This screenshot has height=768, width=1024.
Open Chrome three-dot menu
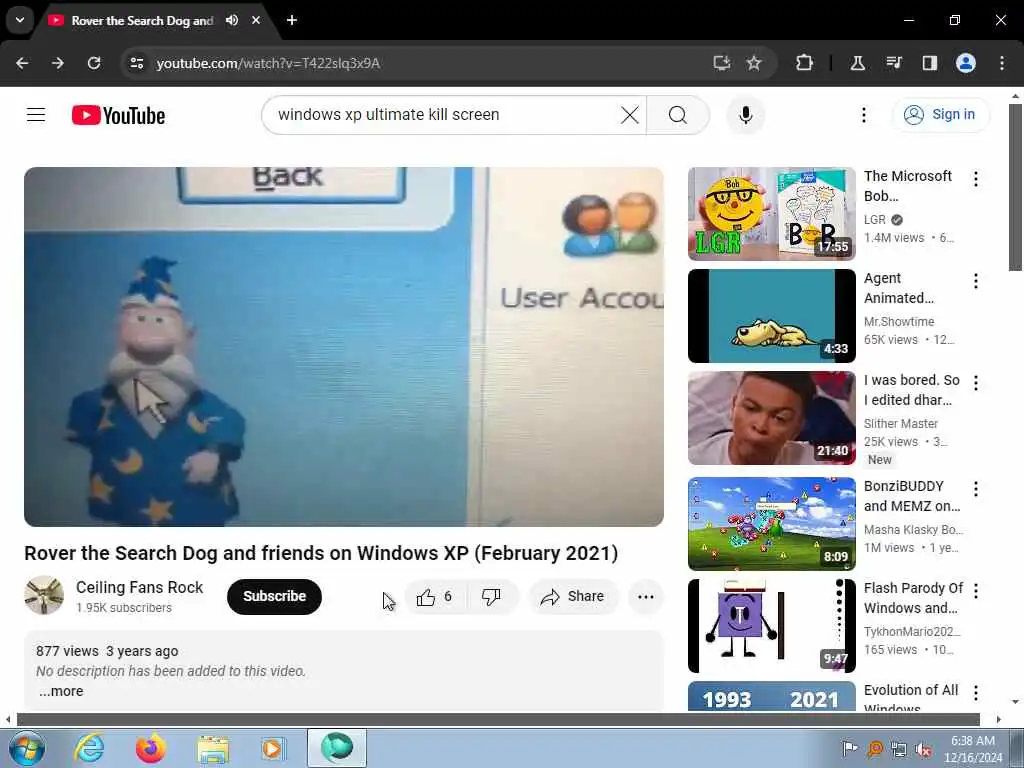click(x=1002, y=63)
